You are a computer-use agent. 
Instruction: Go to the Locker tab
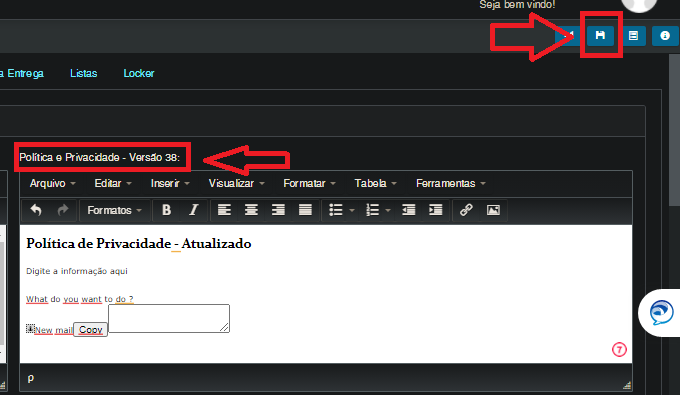139,73
